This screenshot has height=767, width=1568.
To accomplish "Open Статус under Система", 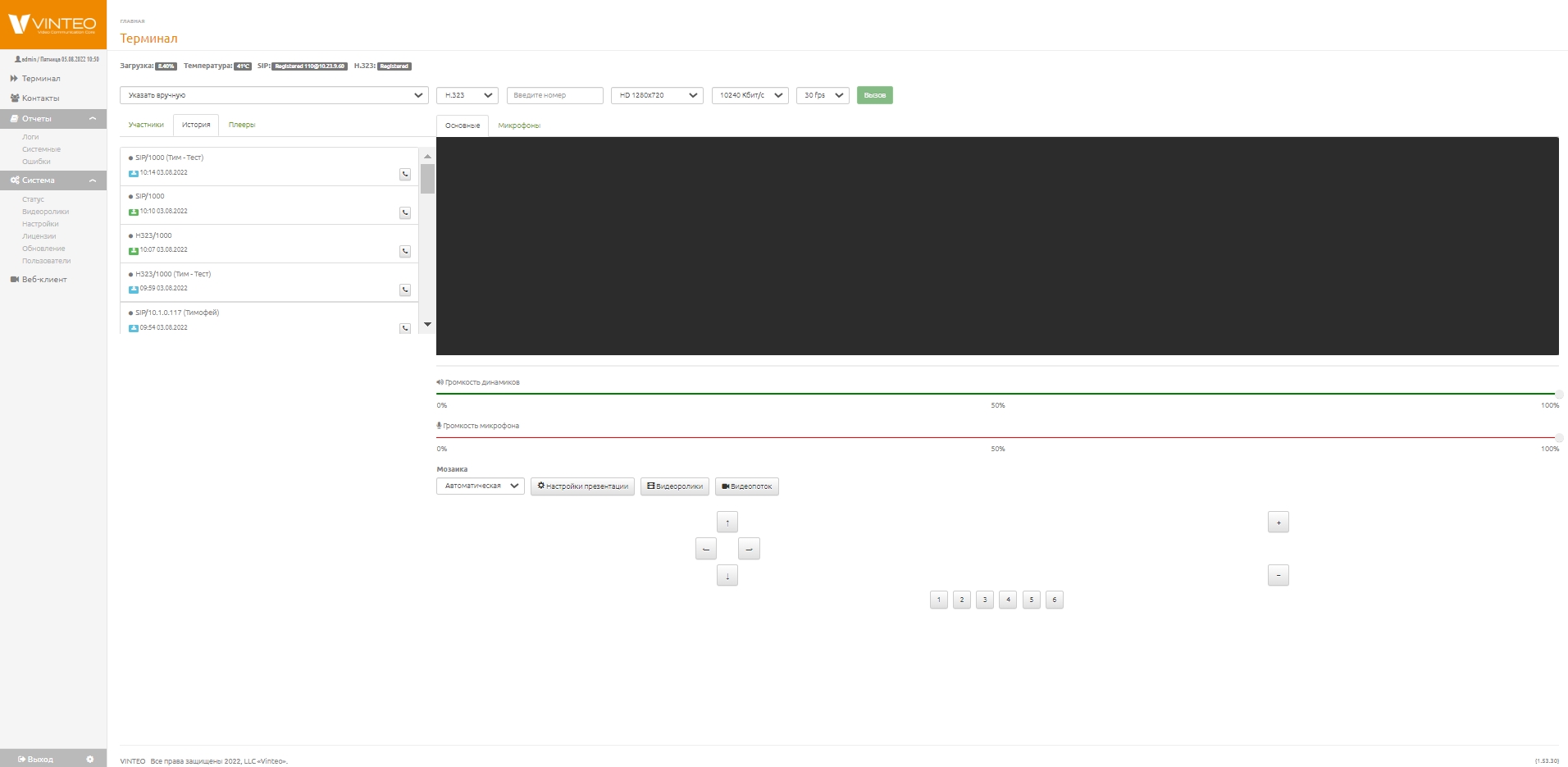I will coord(33,199).
